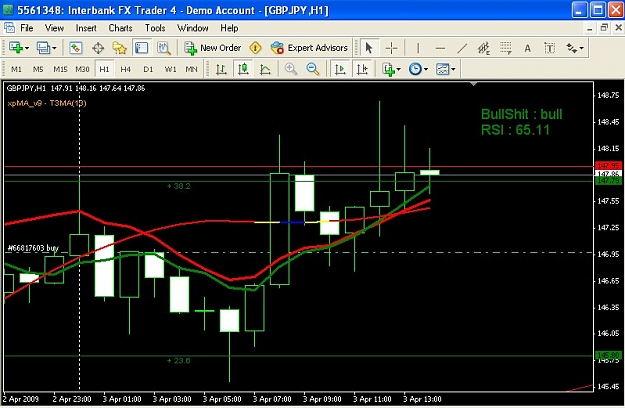Viewport: 625px width, 408px height.
Task: Switch to MN monthly timeframe
Action: (x=192, y=69)
